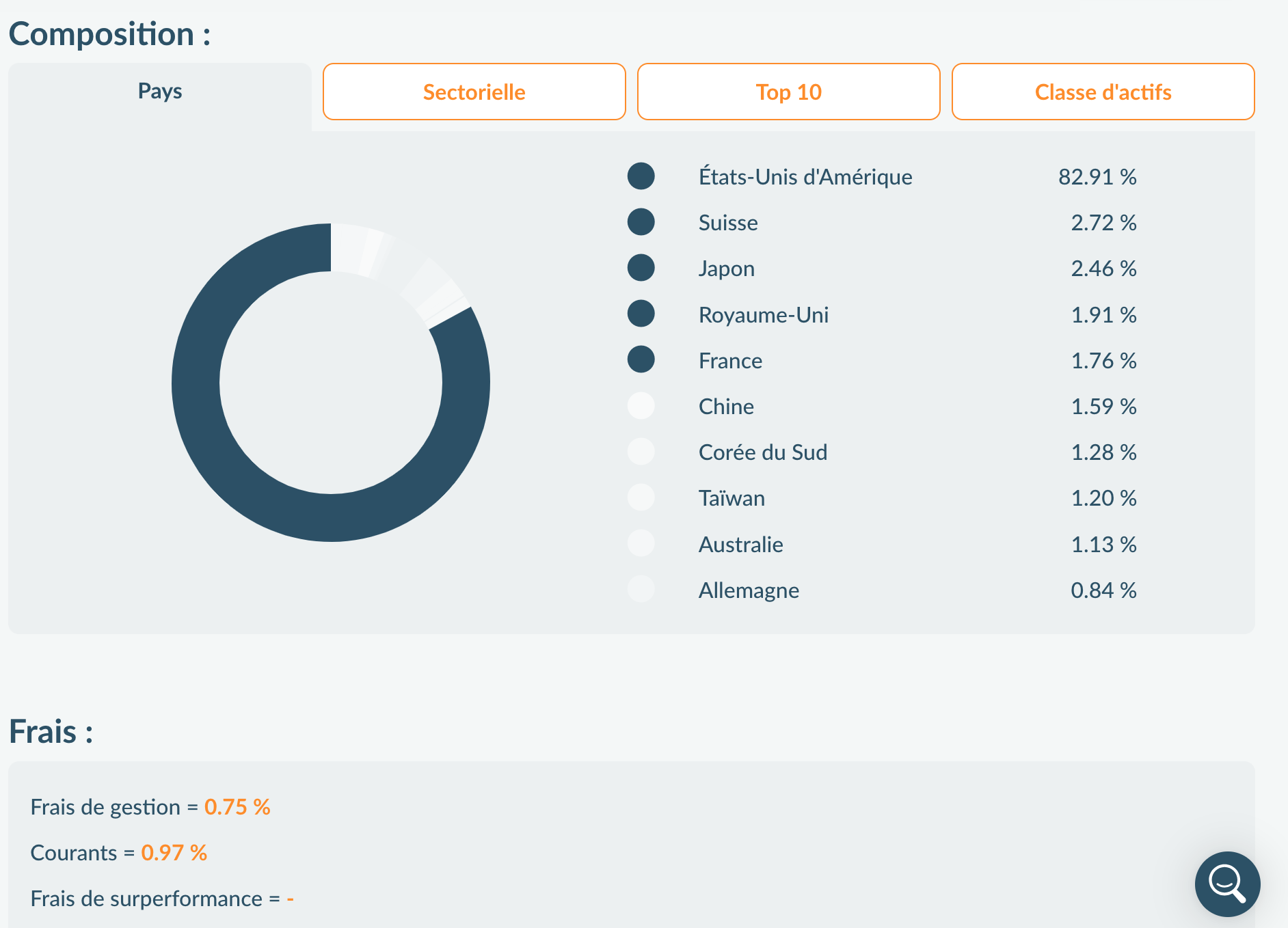This screenshot has width=1288, height=928.
Task: Select the Taïwan legend dot
Action: [x=641, y=497]
